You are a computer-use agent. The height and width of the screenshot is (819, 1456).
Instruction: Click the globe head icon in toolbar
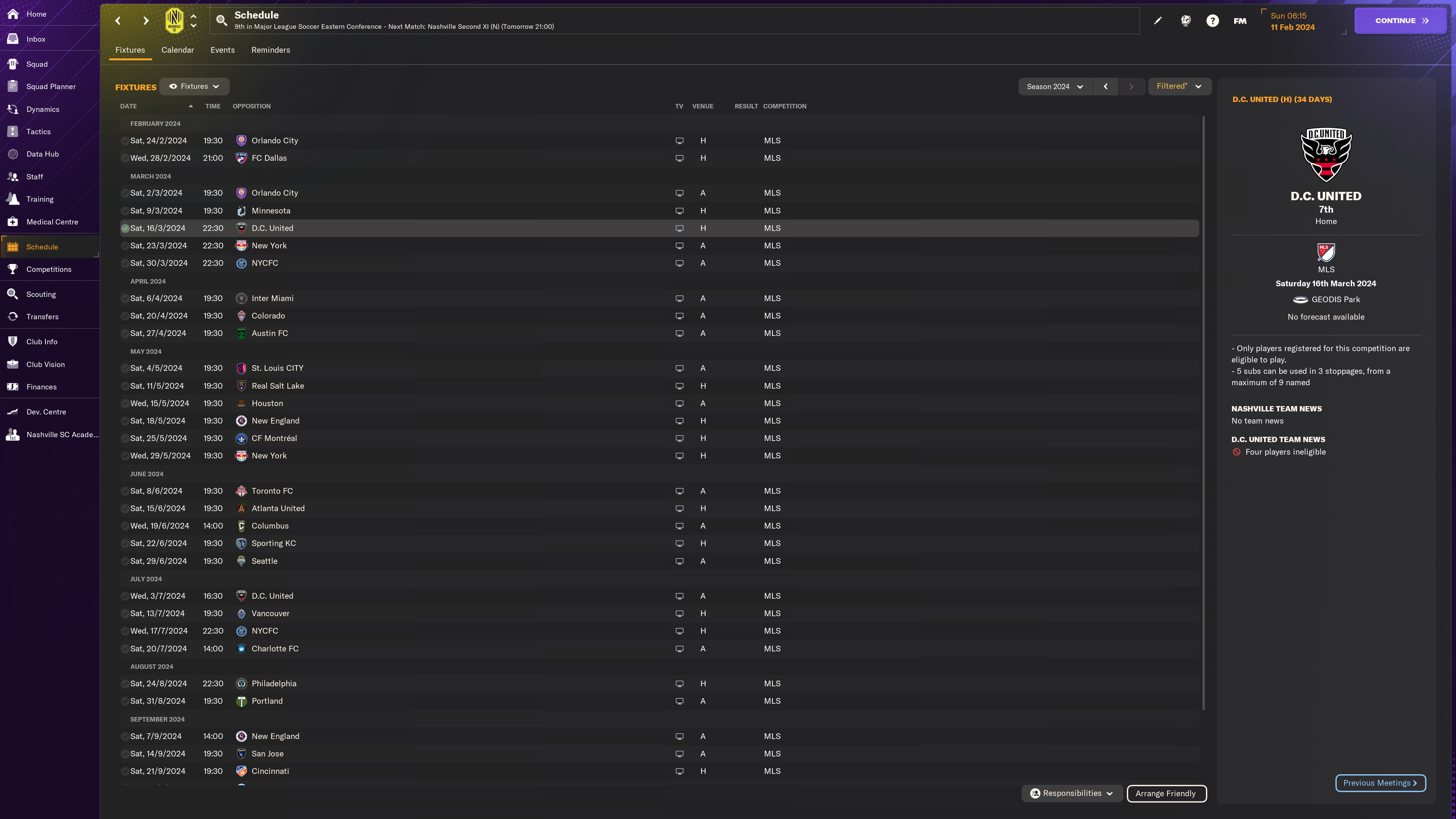pyautogui.click(x=1185, y=21)
